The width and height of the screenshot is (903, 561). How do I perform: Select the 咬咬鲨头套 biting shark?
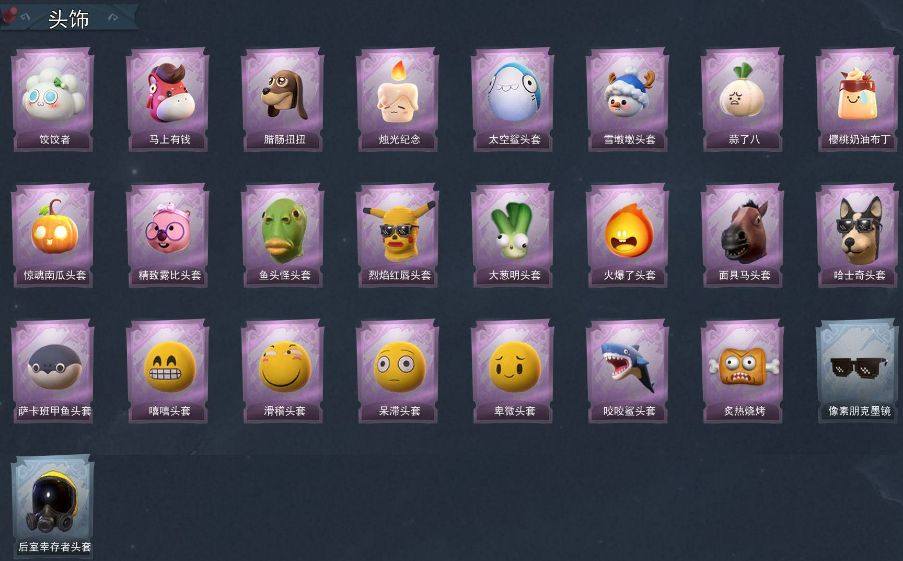[628, 371]
